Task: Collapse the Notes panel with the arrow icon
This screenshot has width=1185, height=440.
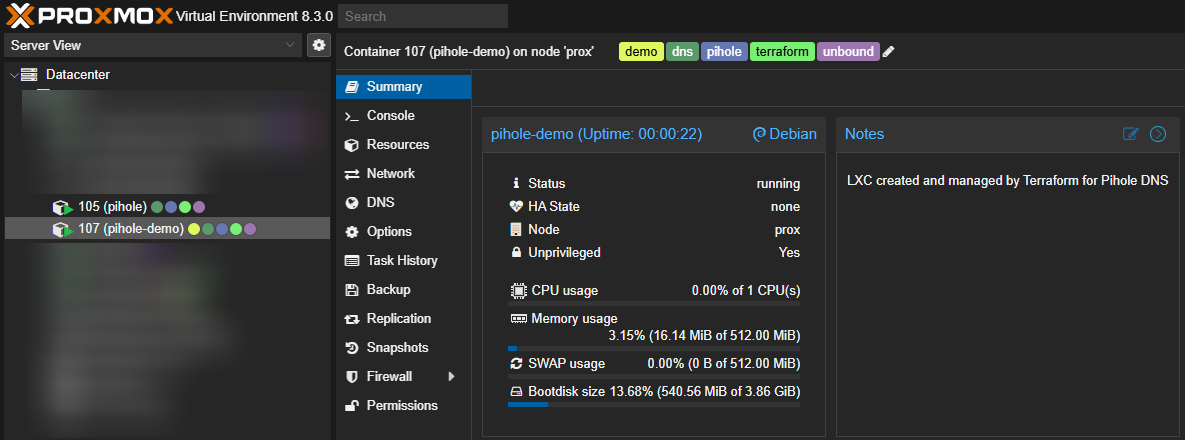Action: pyautogui.click(x=1158, y=134)
